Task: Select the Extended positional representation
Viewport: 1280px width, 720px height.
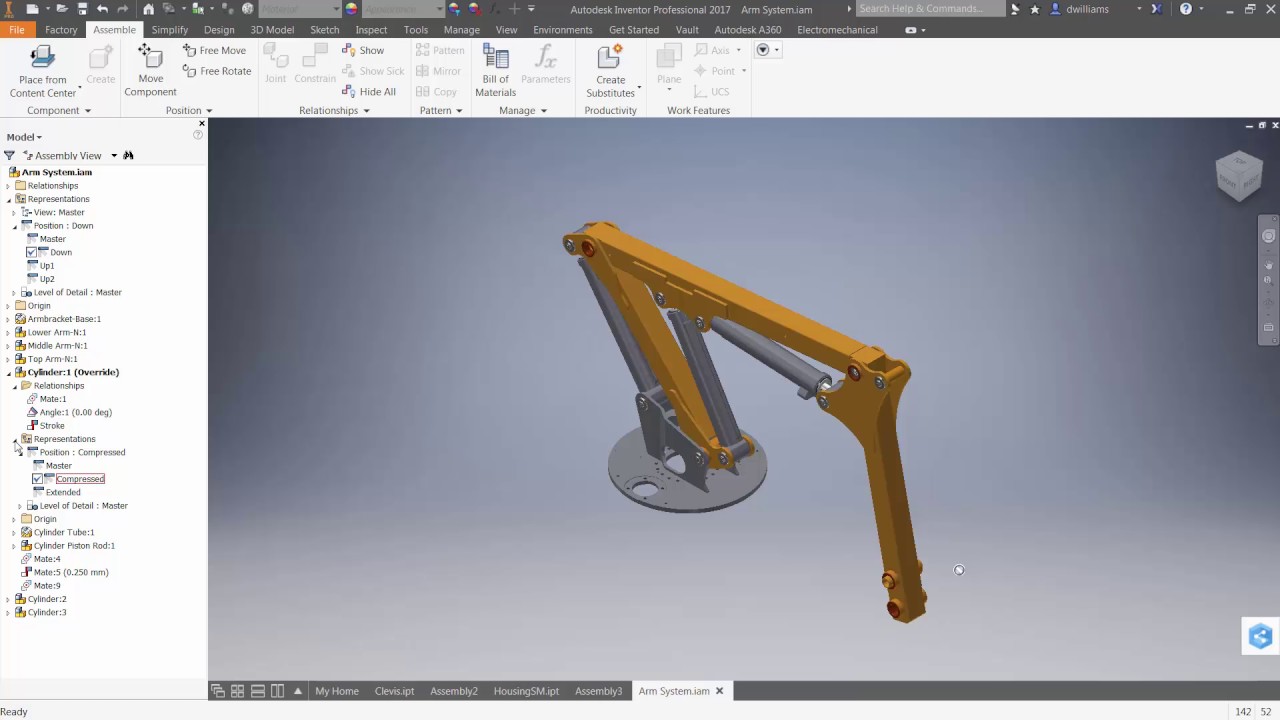Action: tap(63, 492)
